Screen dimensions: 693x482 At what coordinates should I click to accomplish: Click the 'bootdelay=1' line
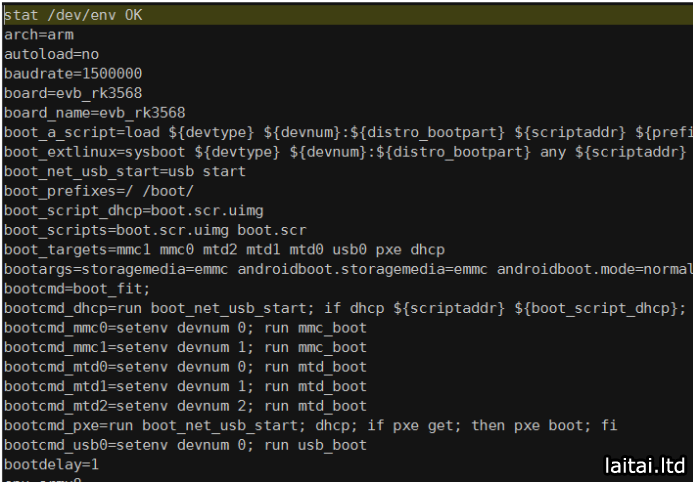point(51,464)
